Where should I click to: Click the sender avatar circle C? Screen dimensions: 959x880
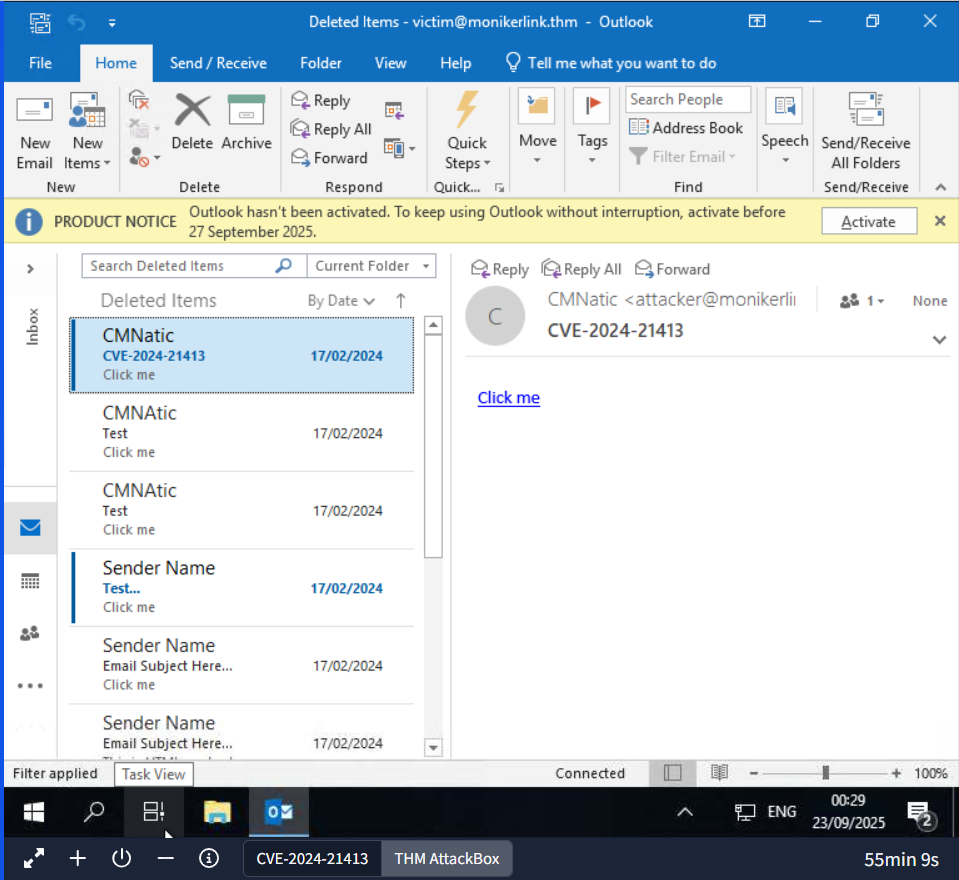495,316
